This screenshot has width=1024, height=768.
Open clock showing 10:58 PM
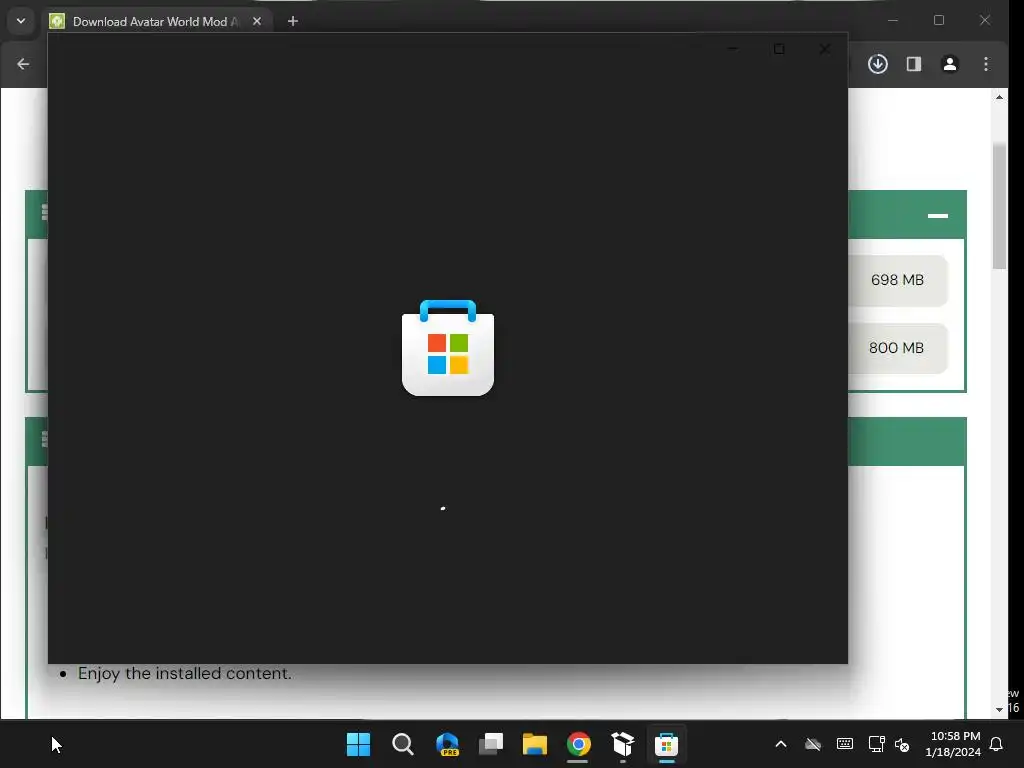[x=953, y=744]
